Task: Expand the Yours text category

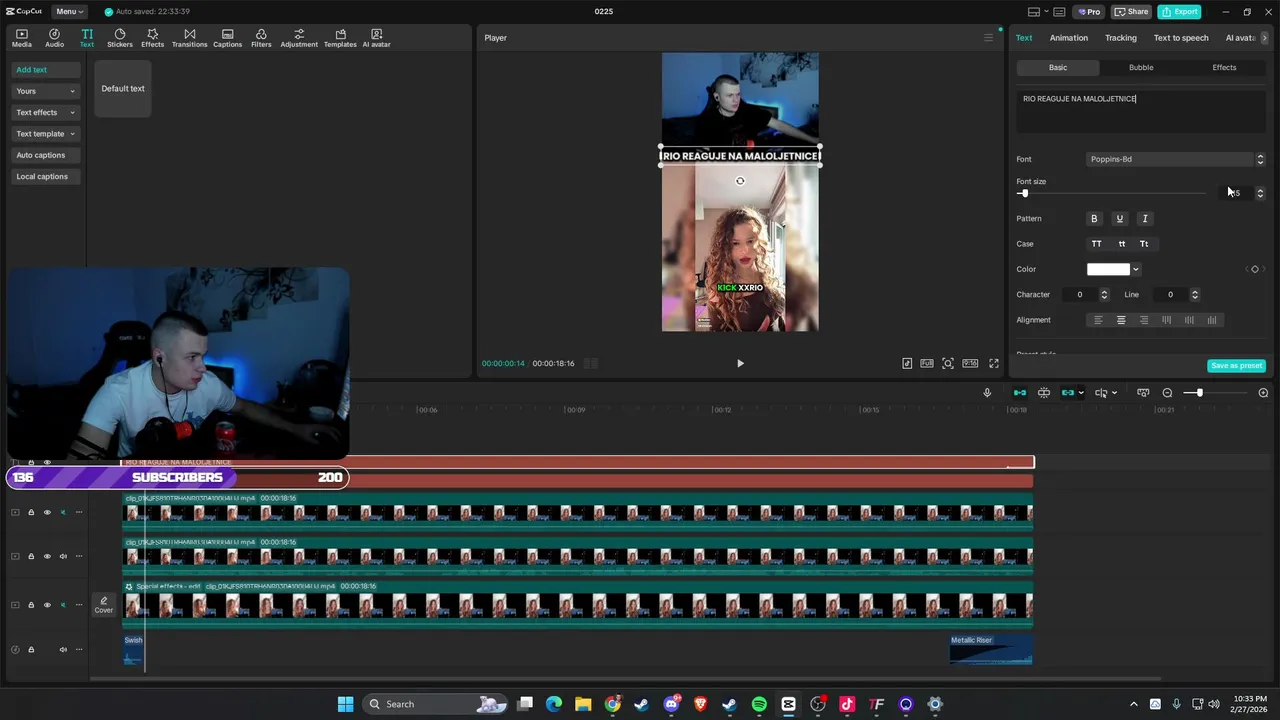Action: click(x=45, y=91)
